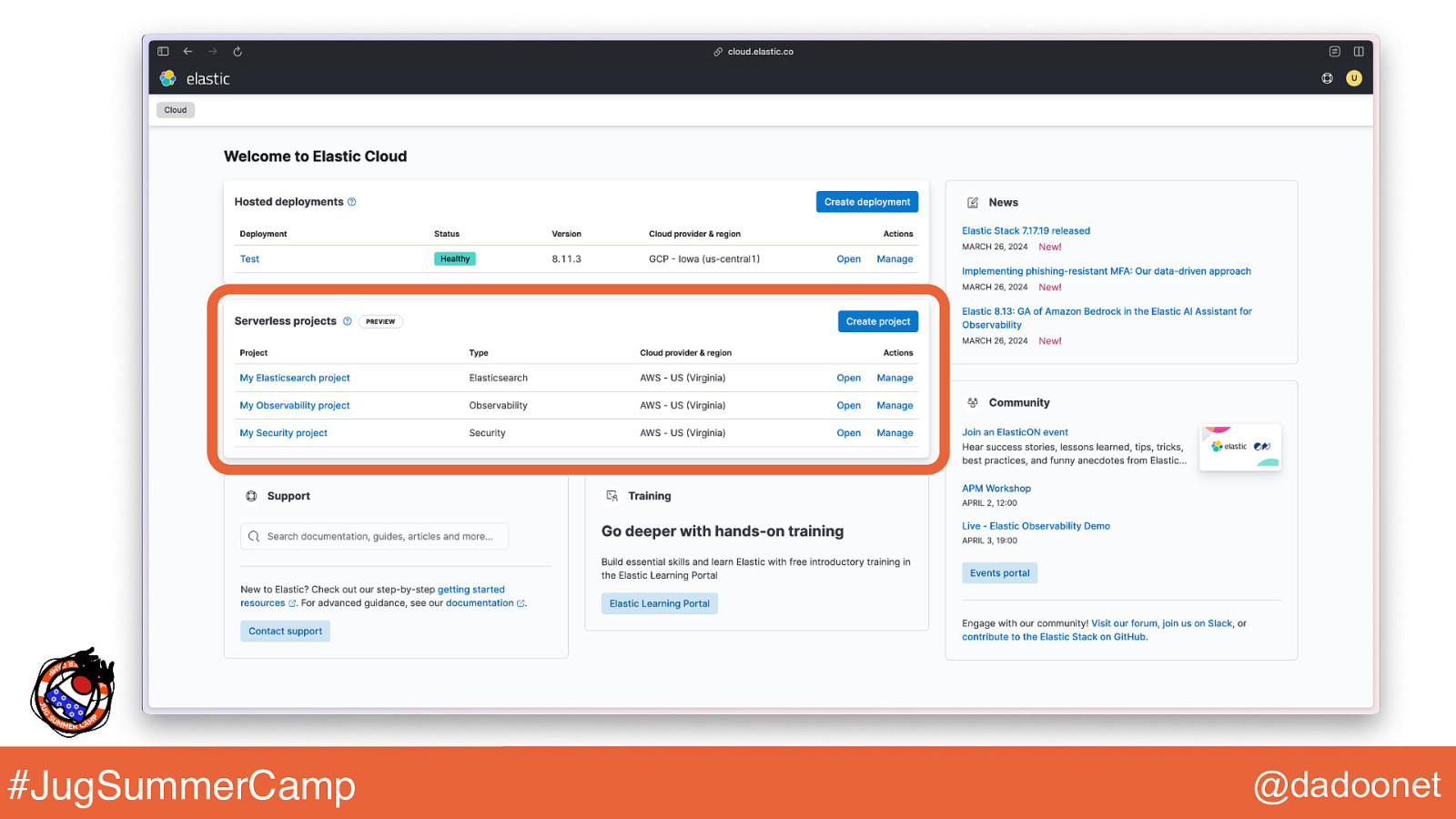This screenshot has width=1456, height=819.
Task: Click the Training section icon
Action: (612, 496)
